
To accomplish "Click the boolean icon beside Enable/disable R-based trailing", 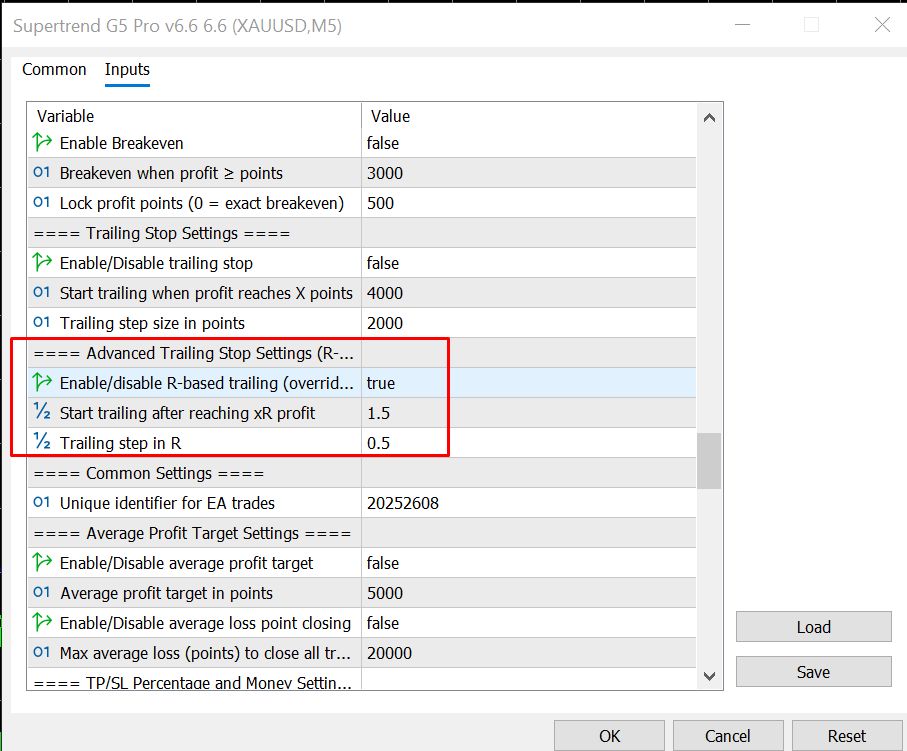I will 42,382.
